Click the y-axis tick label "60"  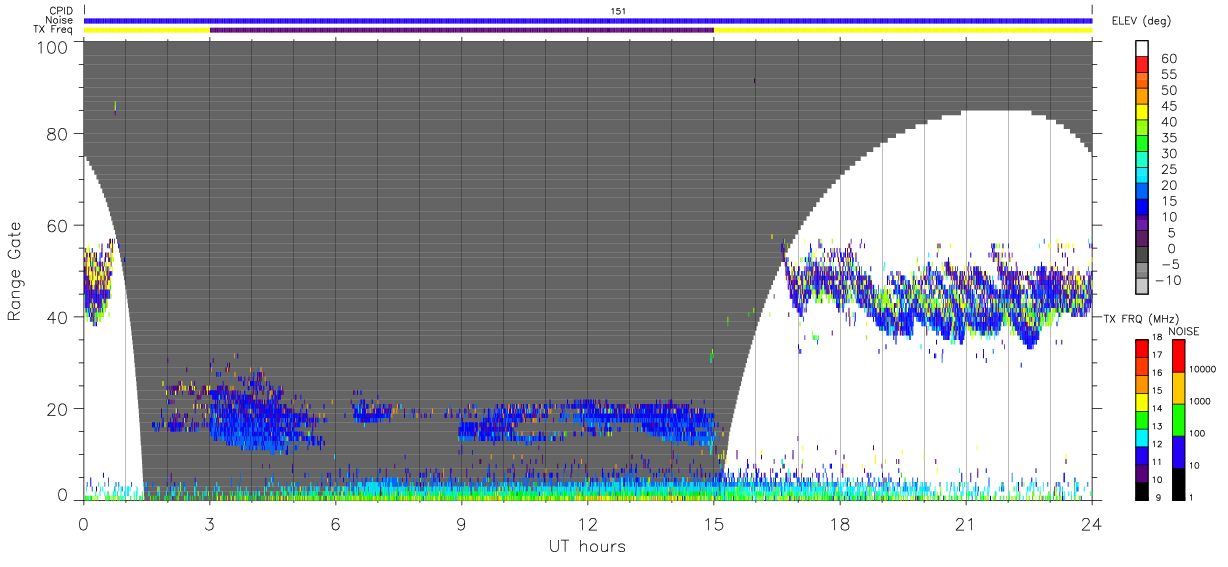tap(57, 226)
